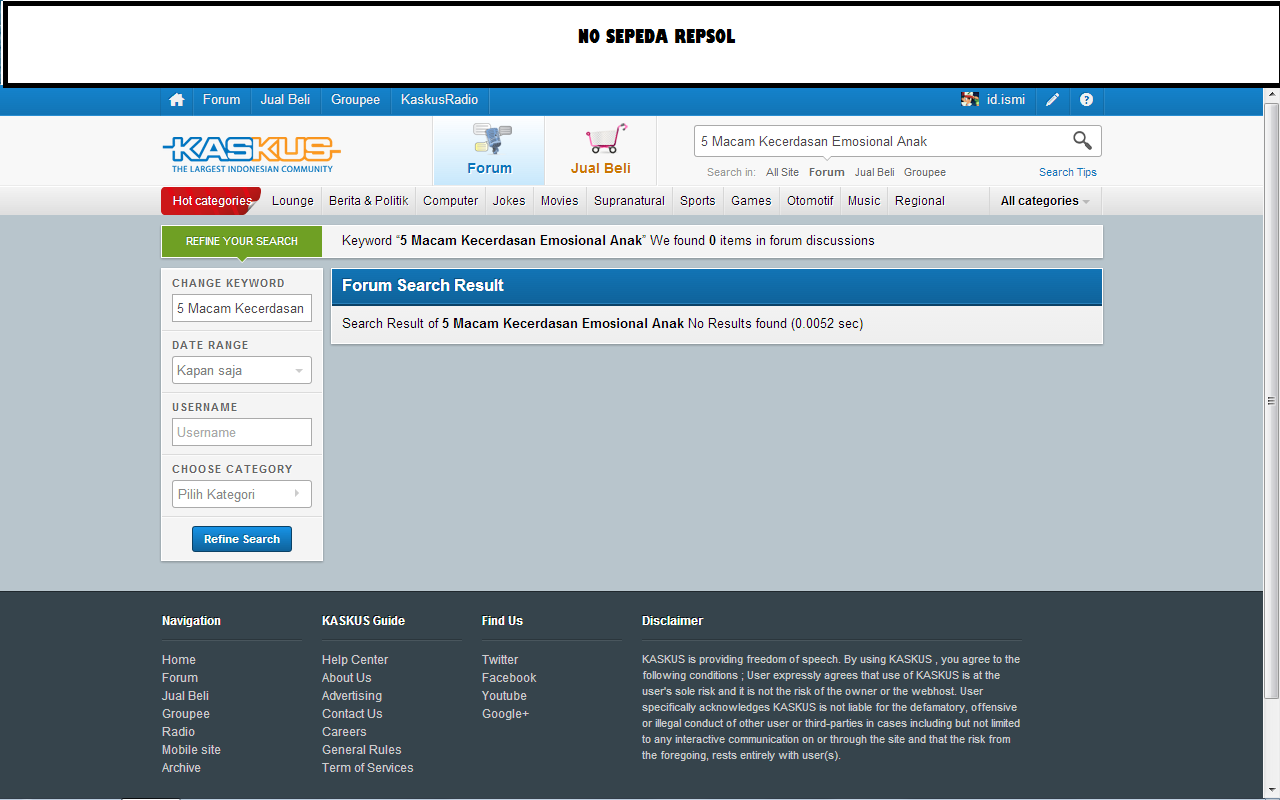Viewport: 1280px width, 800px height.
Task: Open Forum in footer navigation
Action: point(180,678)
